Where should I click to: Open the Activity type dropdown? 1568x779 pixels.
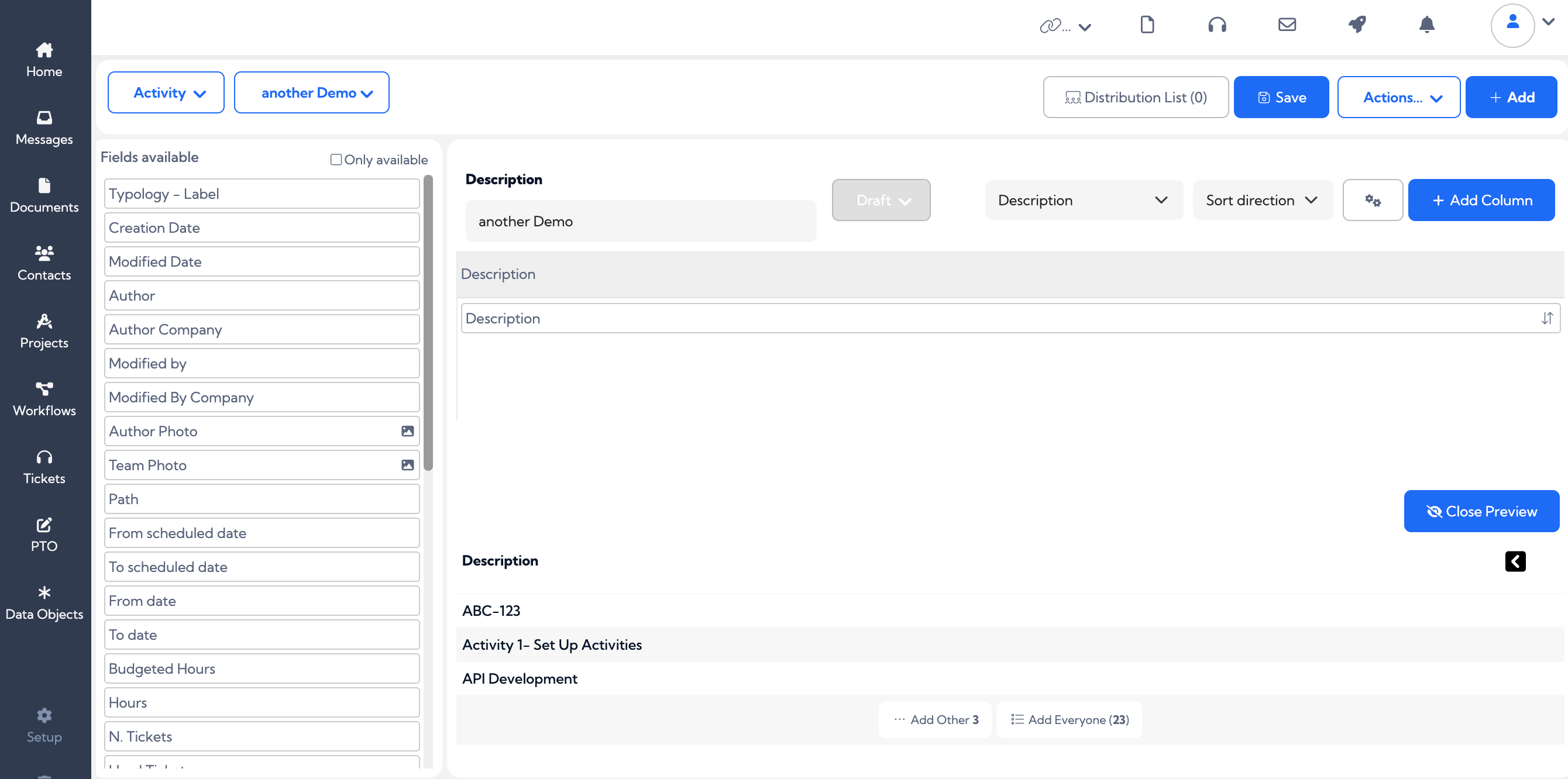click(166, 92)
